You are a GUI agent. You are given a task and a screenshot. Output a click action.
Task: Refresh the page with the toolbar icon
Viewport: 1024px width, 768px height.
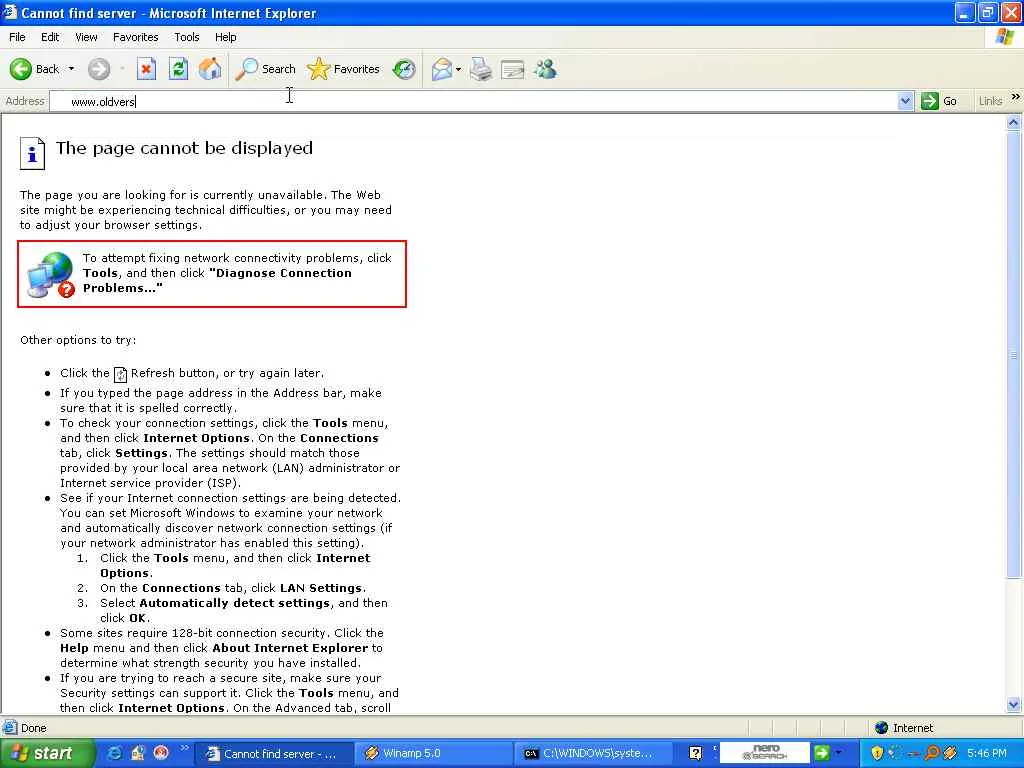coord(178,69)
